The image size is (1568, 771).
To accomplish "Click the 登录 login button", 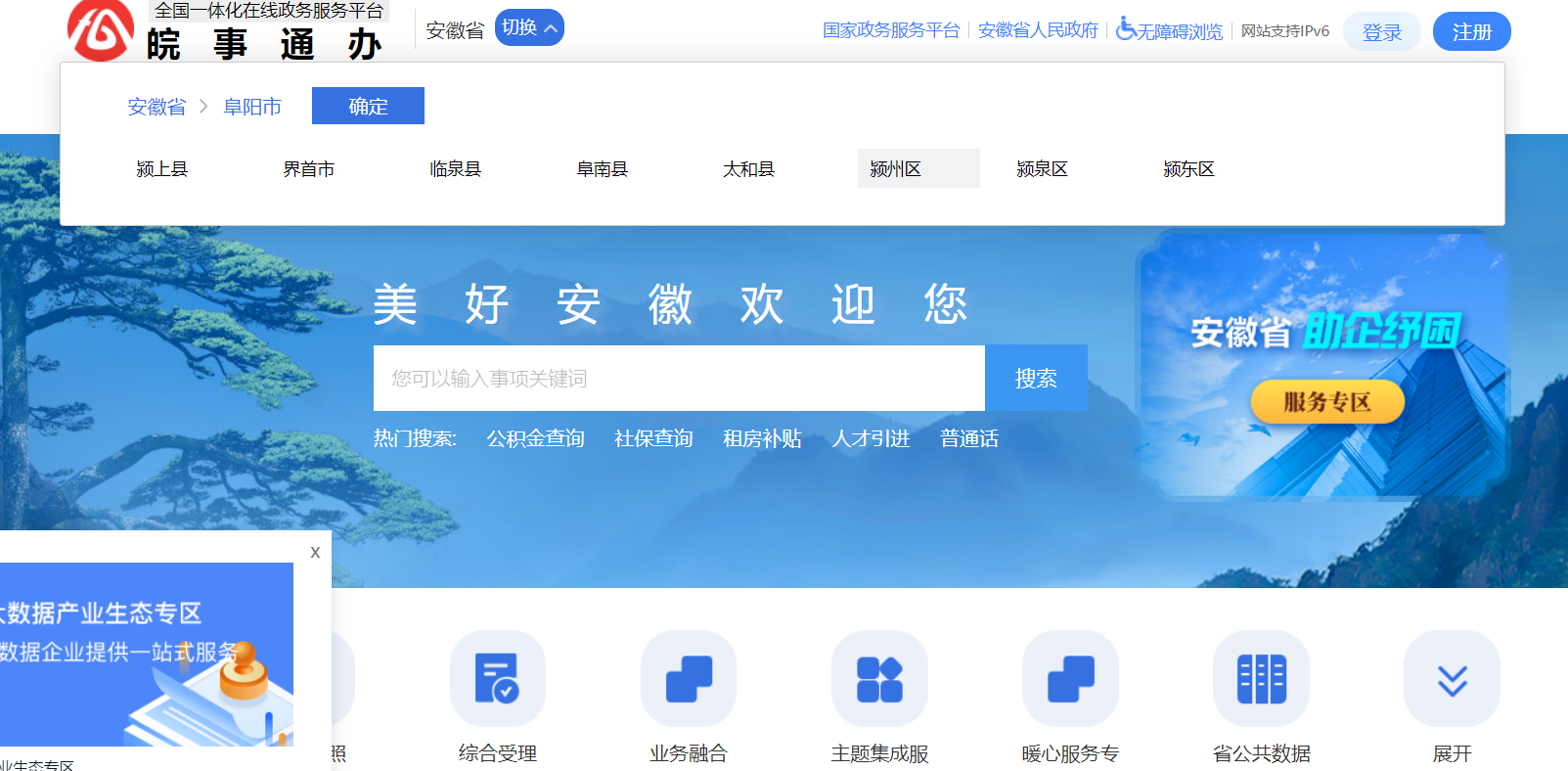I will pyautogui.click(x=1381, y=32).
